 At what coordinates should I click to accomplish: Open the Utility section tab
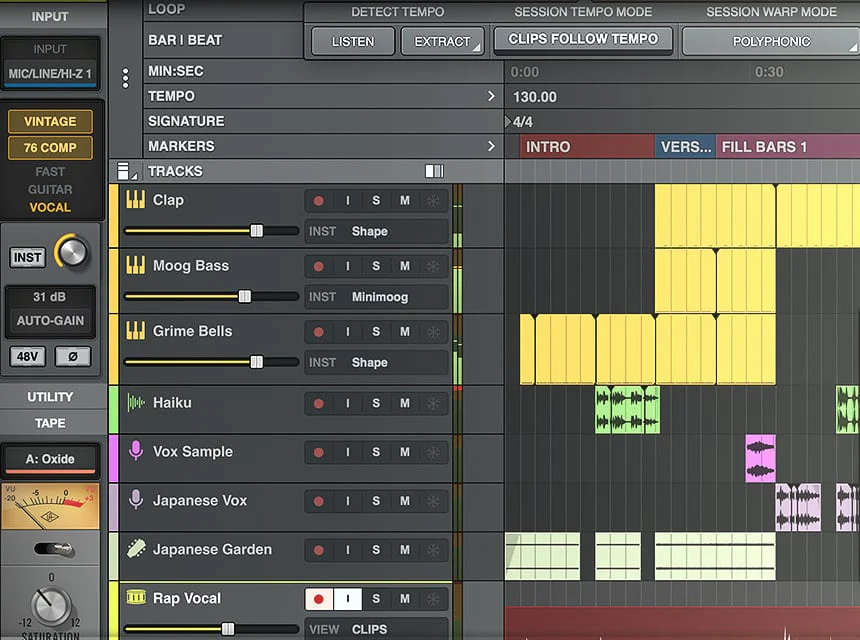[50, 397]
